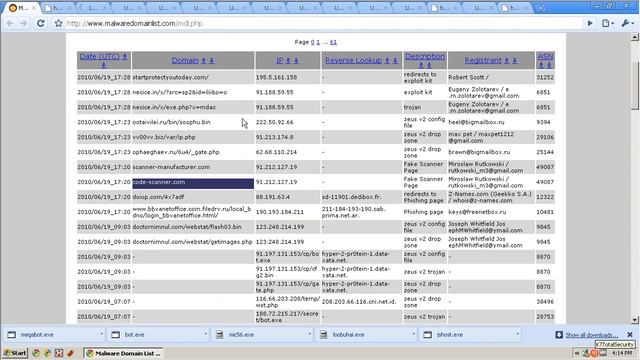Click the K7TotalSecurity tray icon
640x360 pixels.
point(594,353)
